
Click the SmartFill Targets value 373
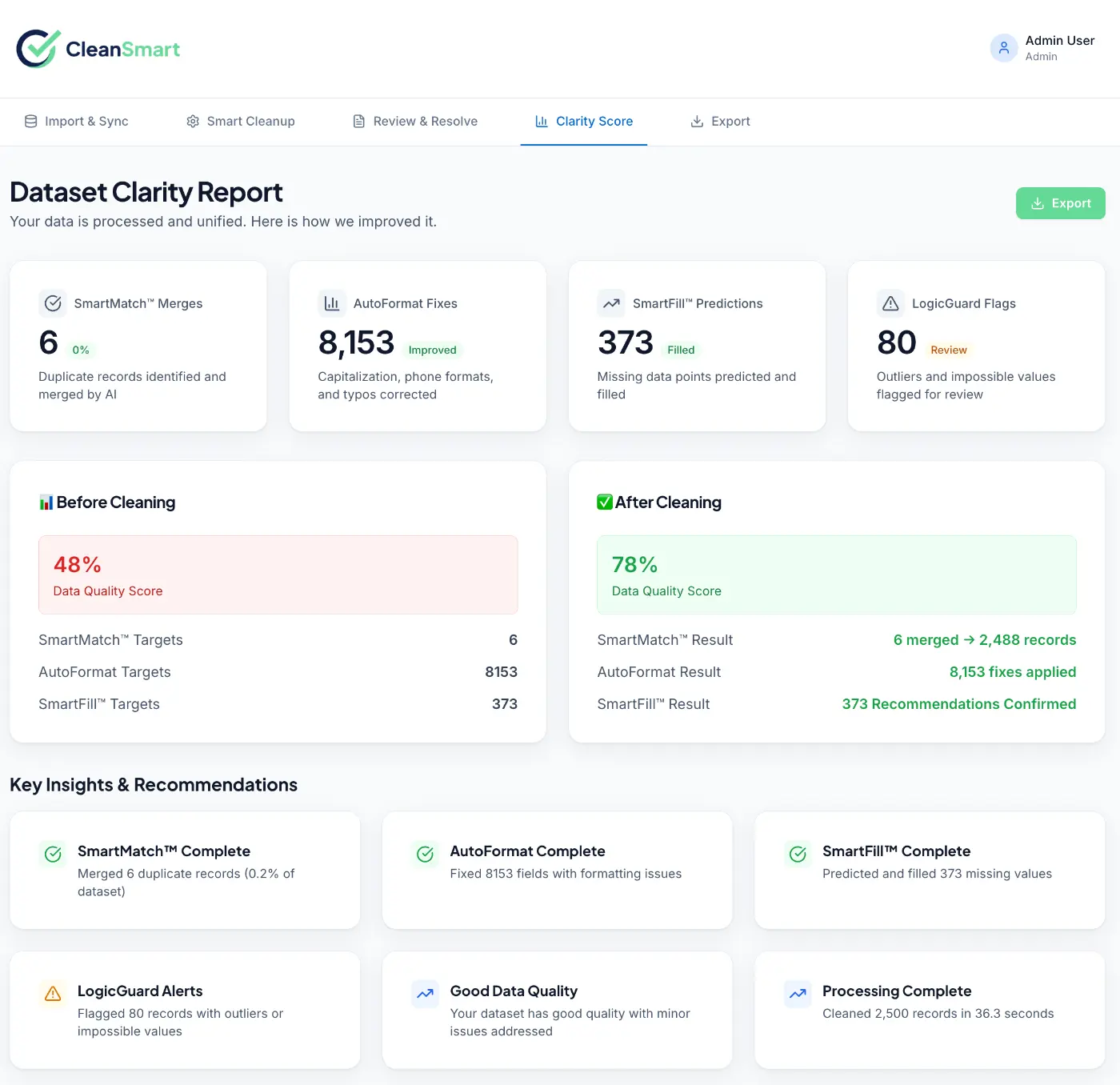tap(505, 704)
